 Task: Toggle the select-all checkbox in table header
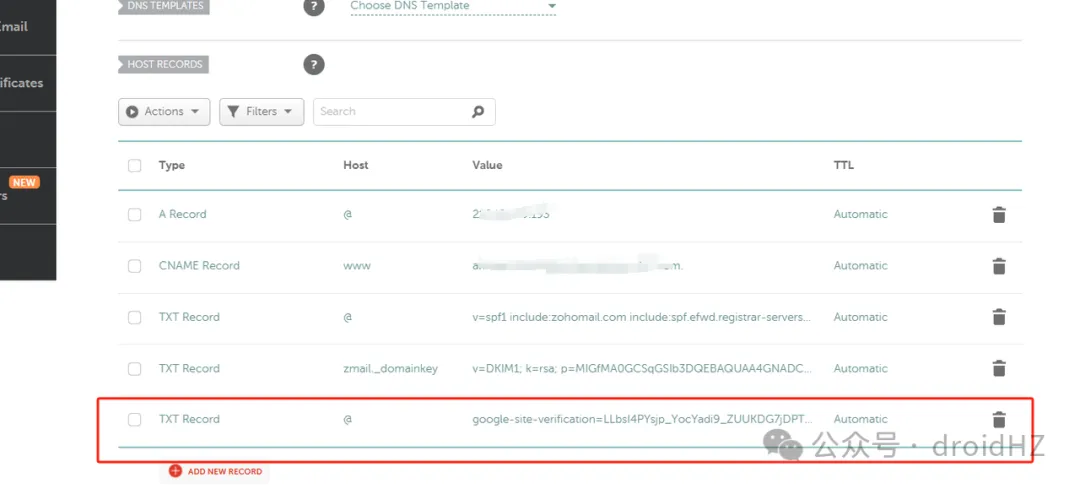135,166
